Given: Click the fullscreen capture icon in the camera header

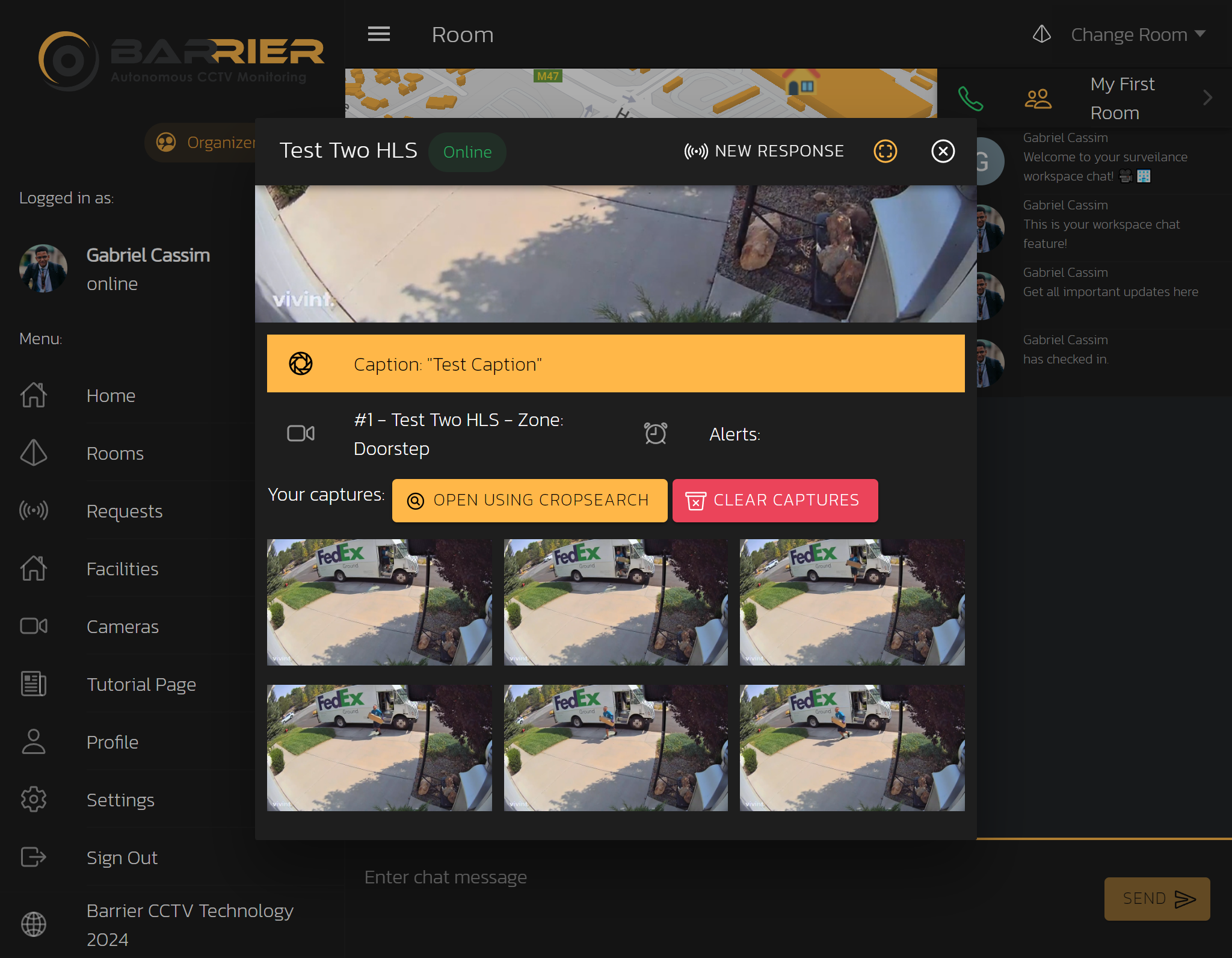Looking at the screenshot, I should (x=885, y=151).
